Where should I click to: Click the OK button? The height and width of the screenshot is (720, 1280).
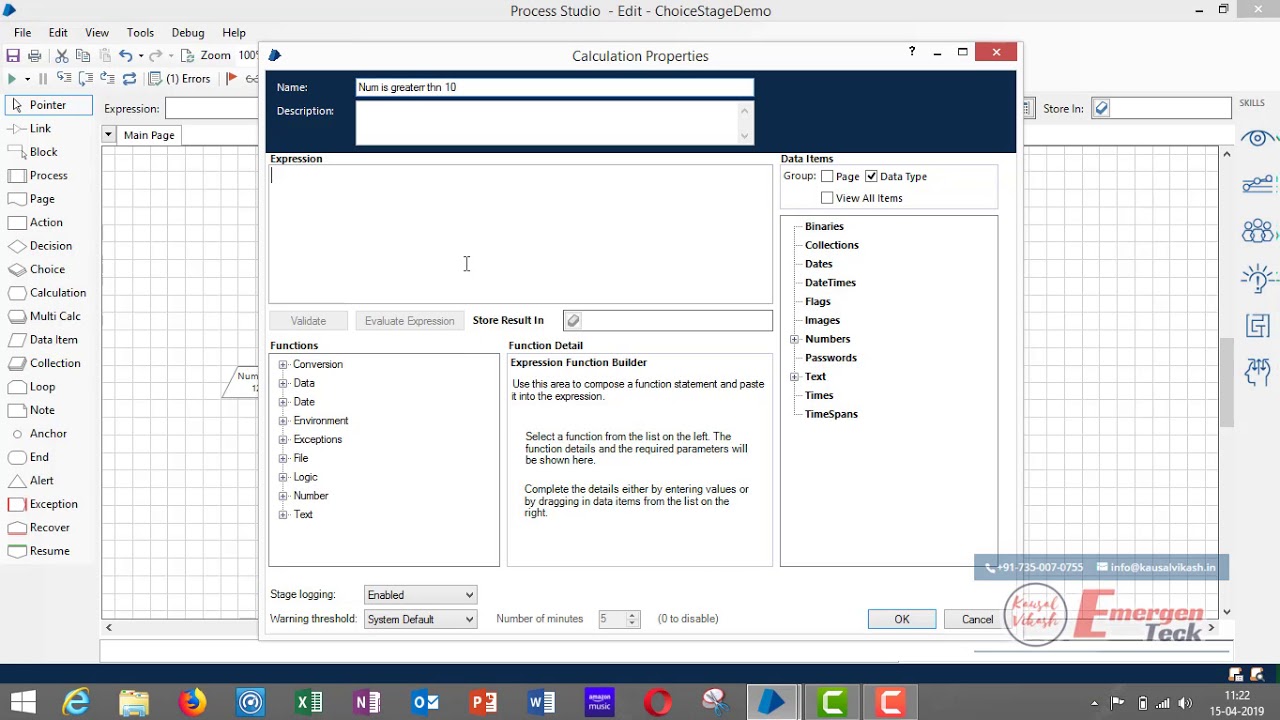coord(902,619)
